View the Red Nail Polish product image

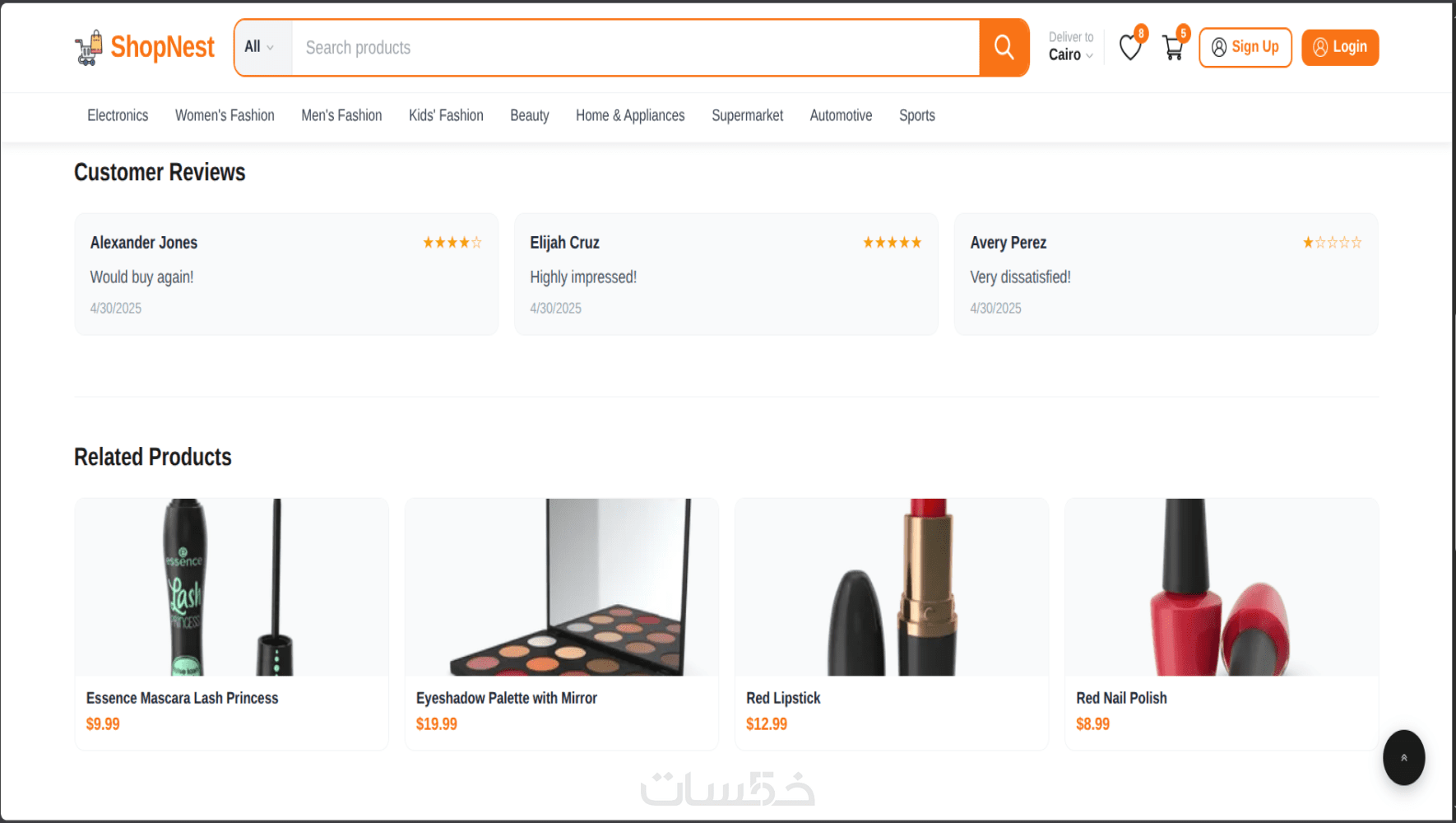click(x=1222, y=587)
